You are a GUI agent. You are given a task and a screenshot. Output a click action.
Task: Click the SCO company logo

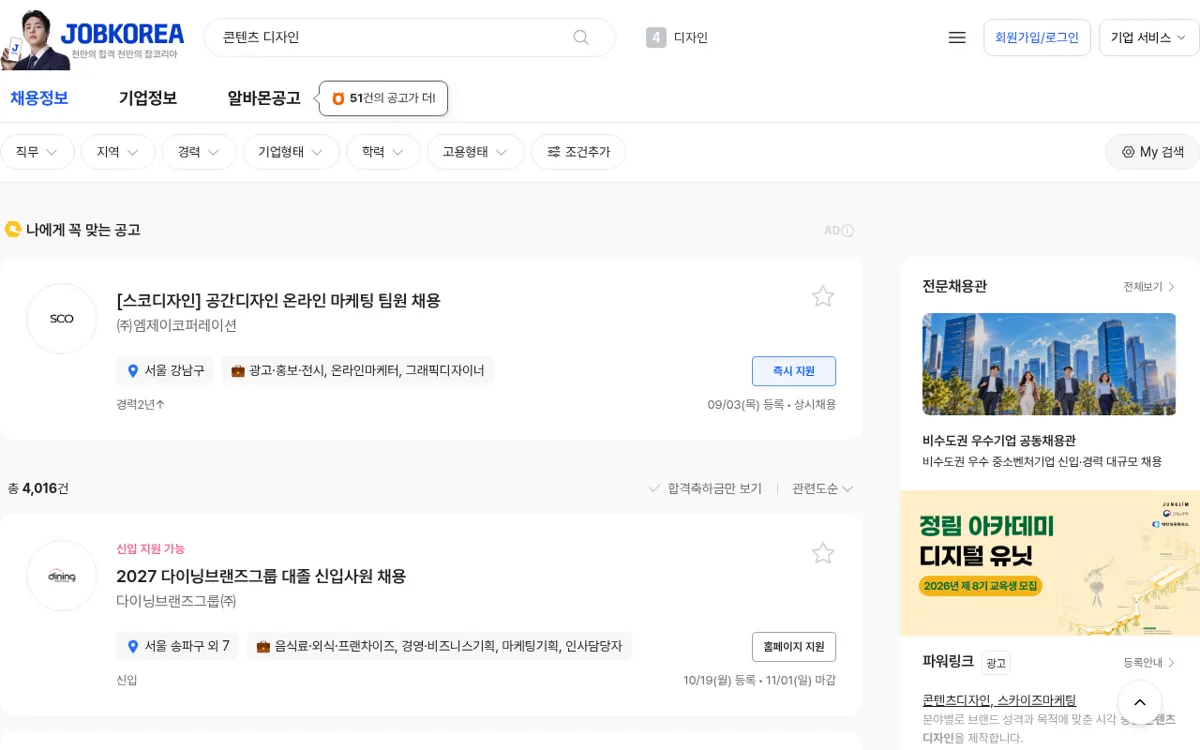tap(62, 319)
